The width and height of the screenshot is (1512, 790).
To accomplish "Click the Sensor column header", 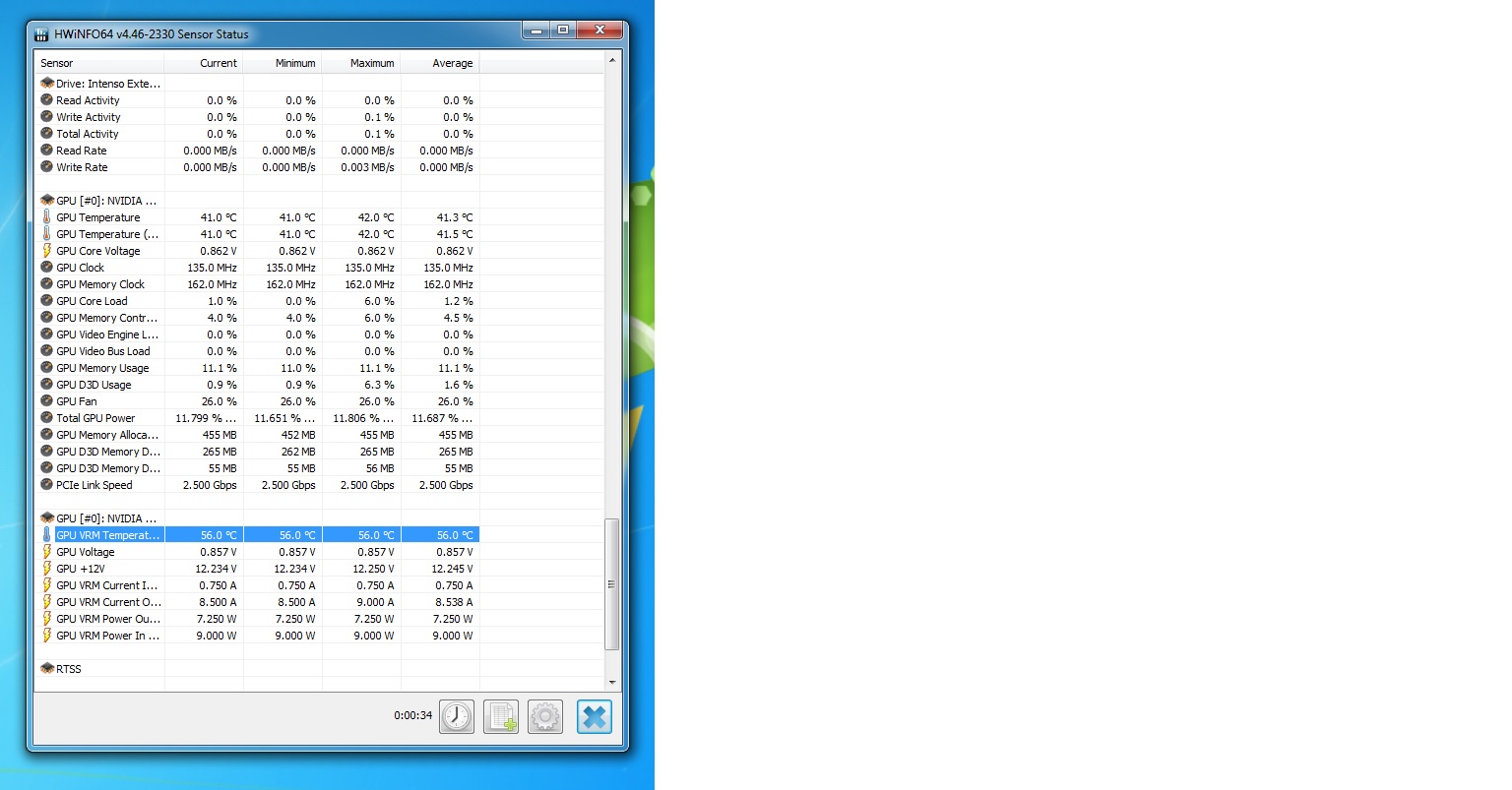I will [x=99, y=63].
